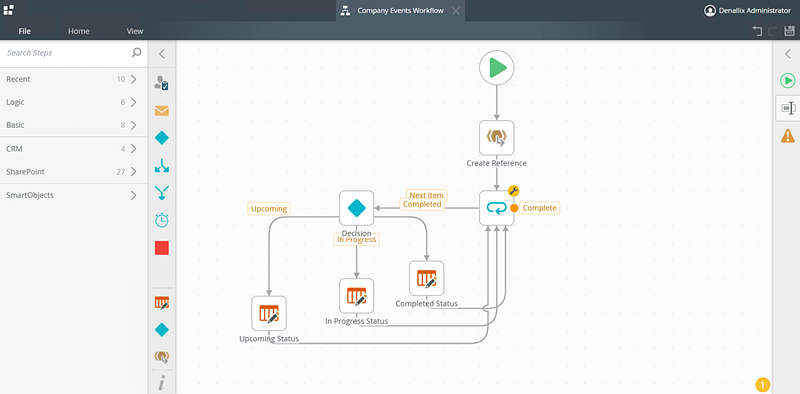Click the Create Reference workflow step
The width and height of the screenshot is (800, 394).
pos(496,138)
